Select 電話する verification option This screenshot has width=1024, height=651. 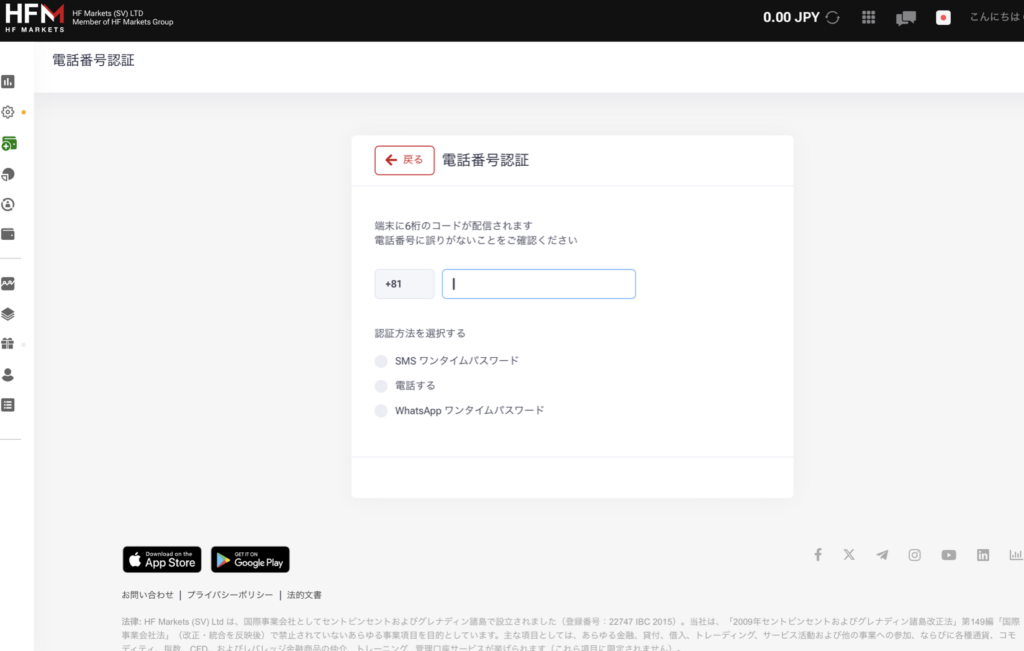[381, 386]
